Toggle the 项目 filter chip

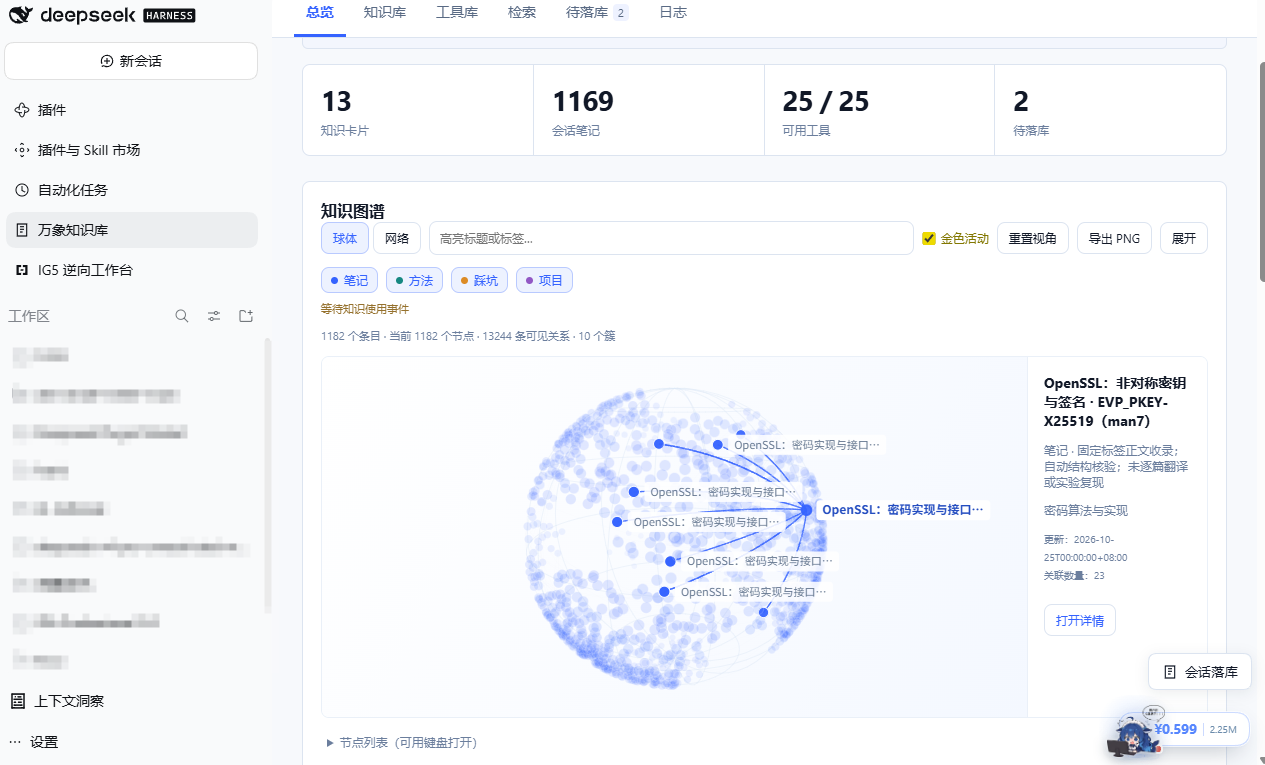click(x=544, y=281)
